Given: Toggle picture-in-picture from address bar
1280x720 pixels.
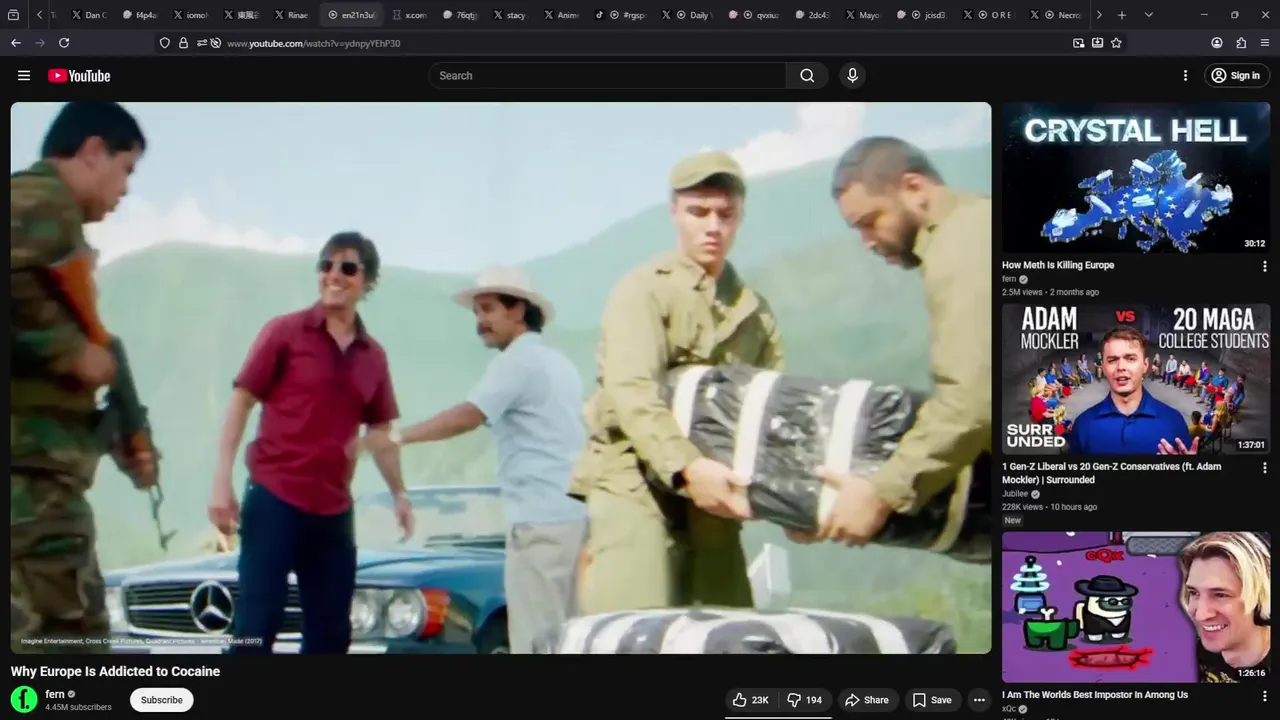Looking at the screenshot, I should click(x=1079, y=43).
